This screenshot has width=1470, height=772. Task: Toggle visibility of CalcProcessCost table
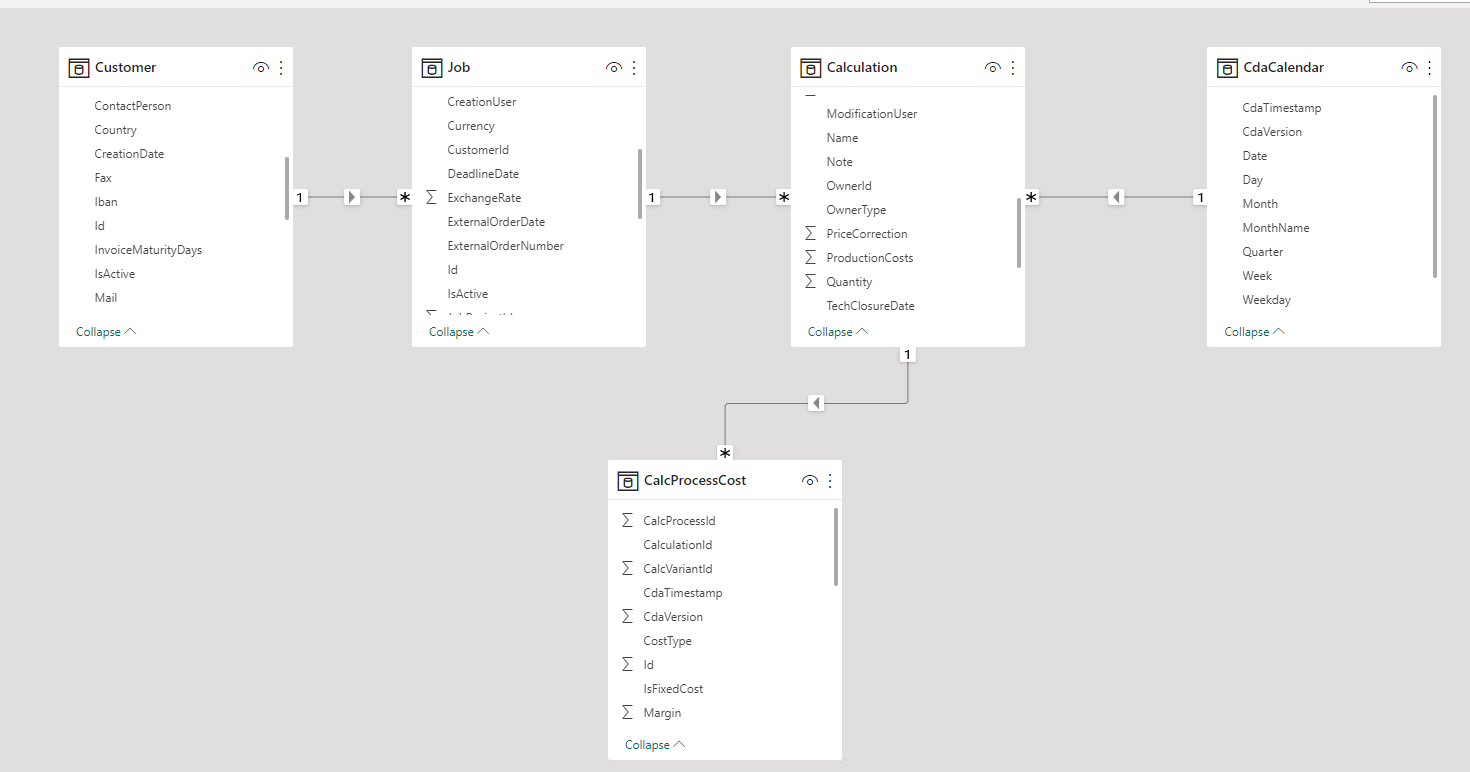810,481
